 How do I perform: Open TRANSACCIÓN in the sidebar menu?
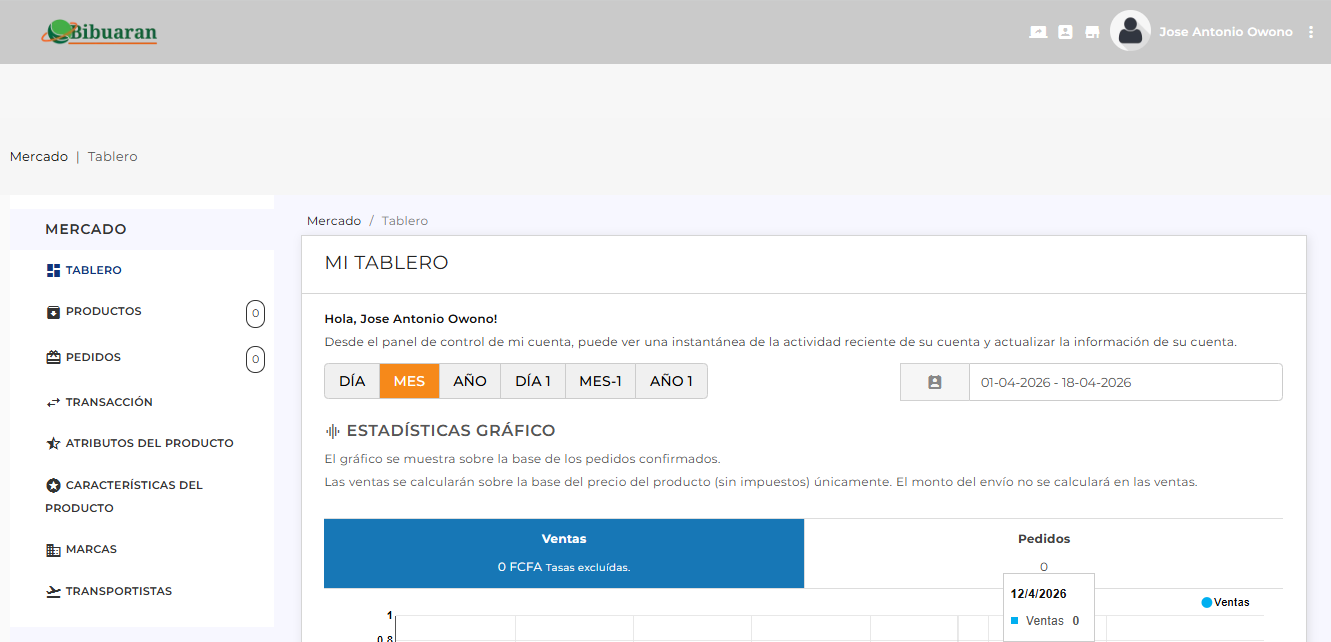pyautogui.click(x=109, y=402)
